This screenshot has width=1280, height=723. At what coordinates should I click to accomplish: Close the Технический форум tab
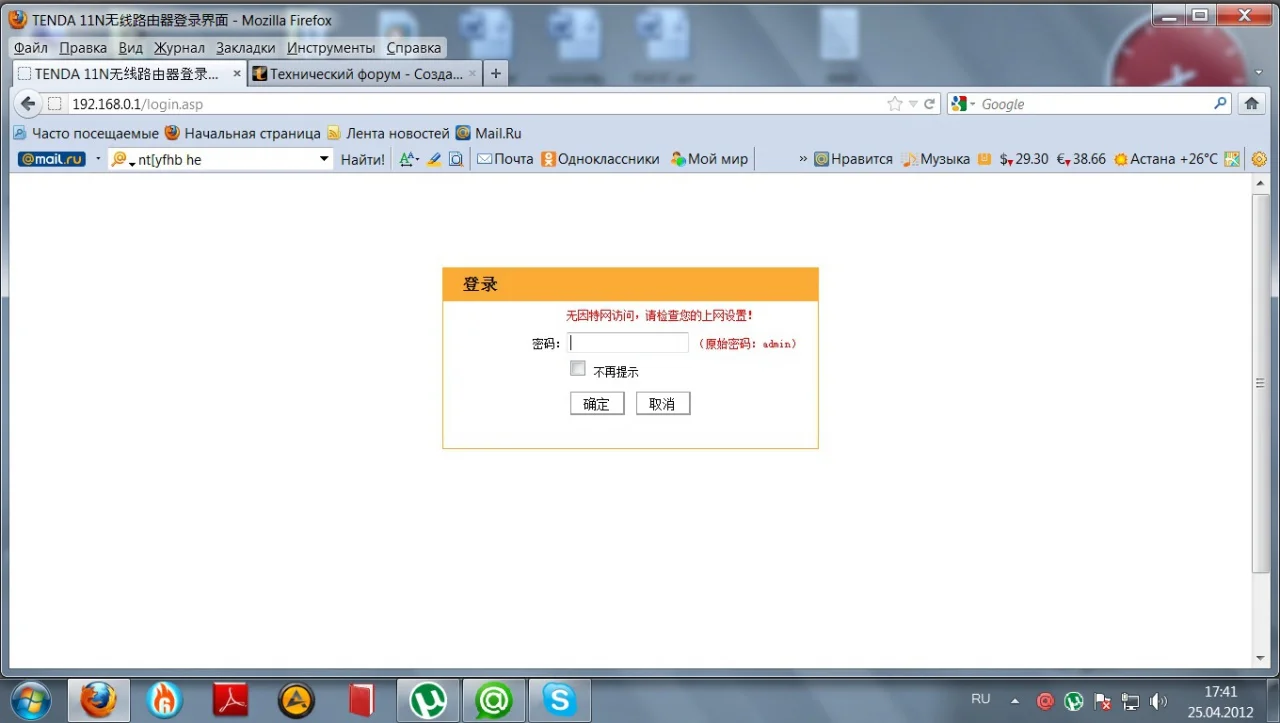[x=473, y=74]
